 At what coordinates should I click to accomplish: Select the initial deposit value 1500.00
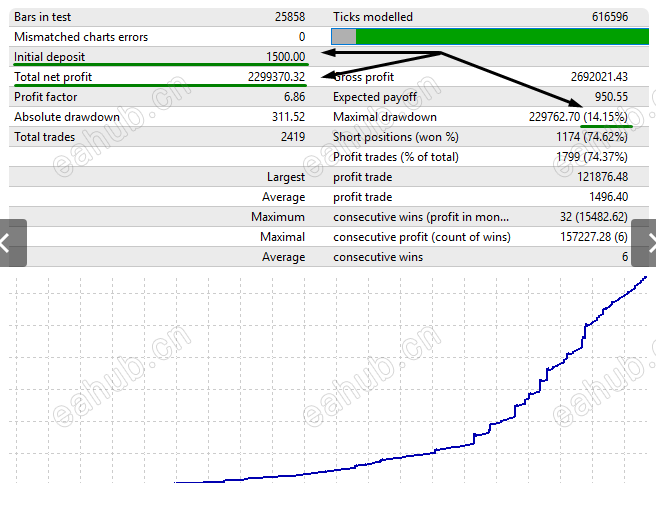[x=285, y=57]
